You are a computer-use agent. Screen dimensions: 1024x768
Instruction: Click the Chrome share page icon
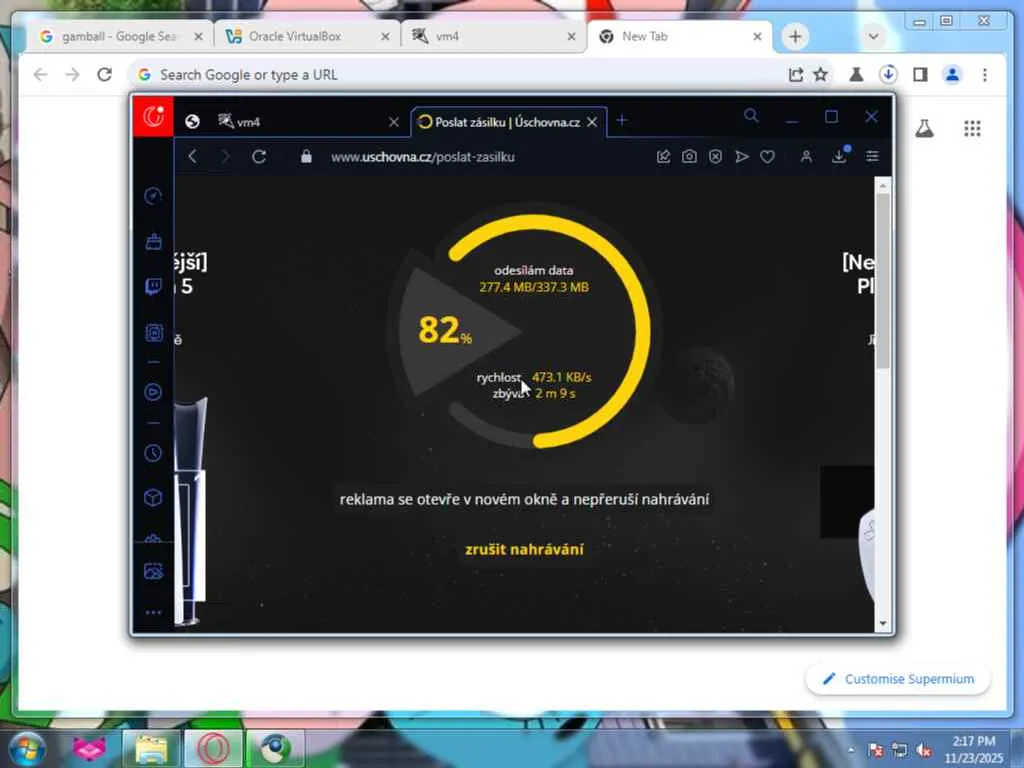point(795,75)
